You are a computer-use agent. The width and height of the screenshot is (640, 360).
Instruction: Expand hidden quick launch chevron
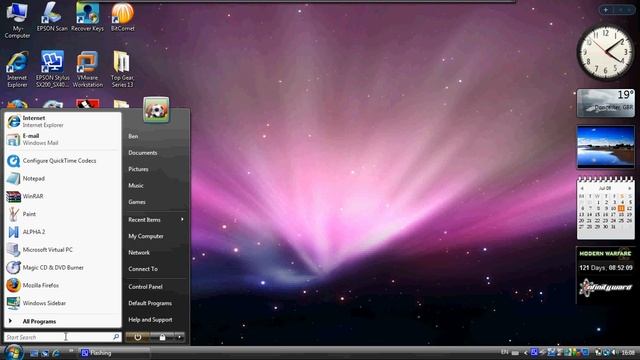(71, 351)
